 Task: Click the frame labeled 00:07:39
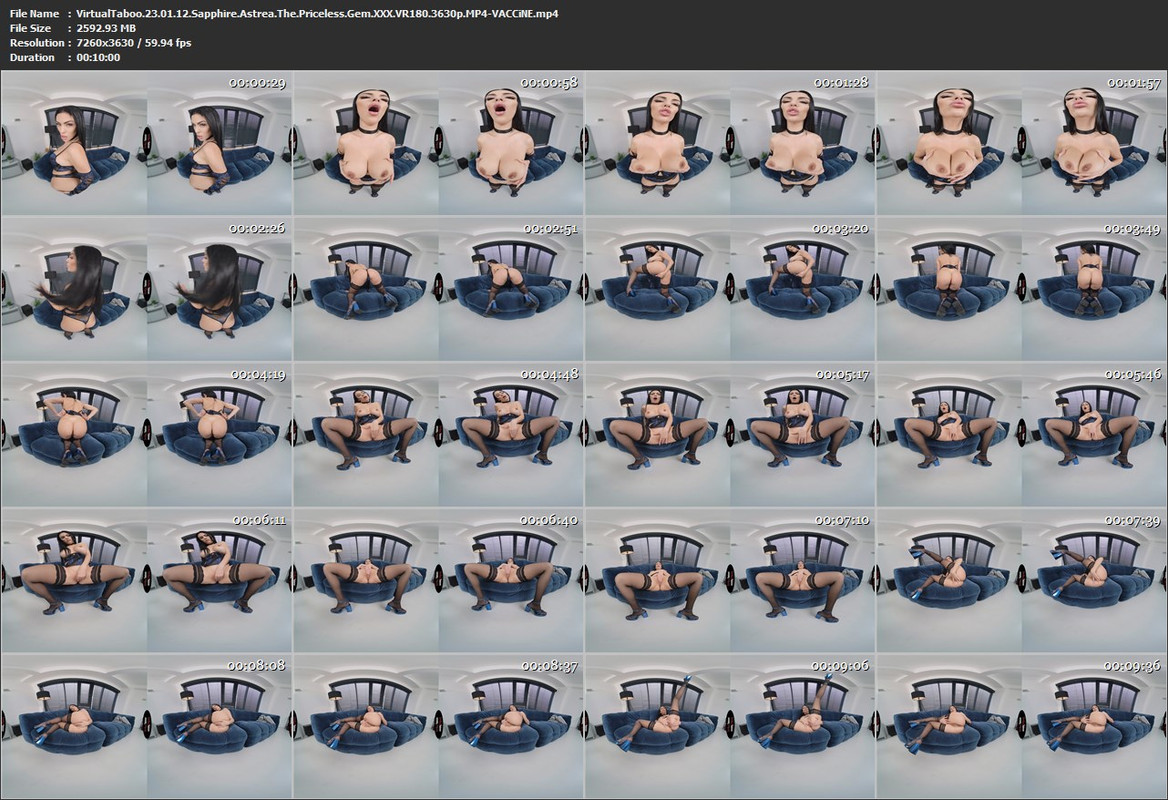(1022, 580)
